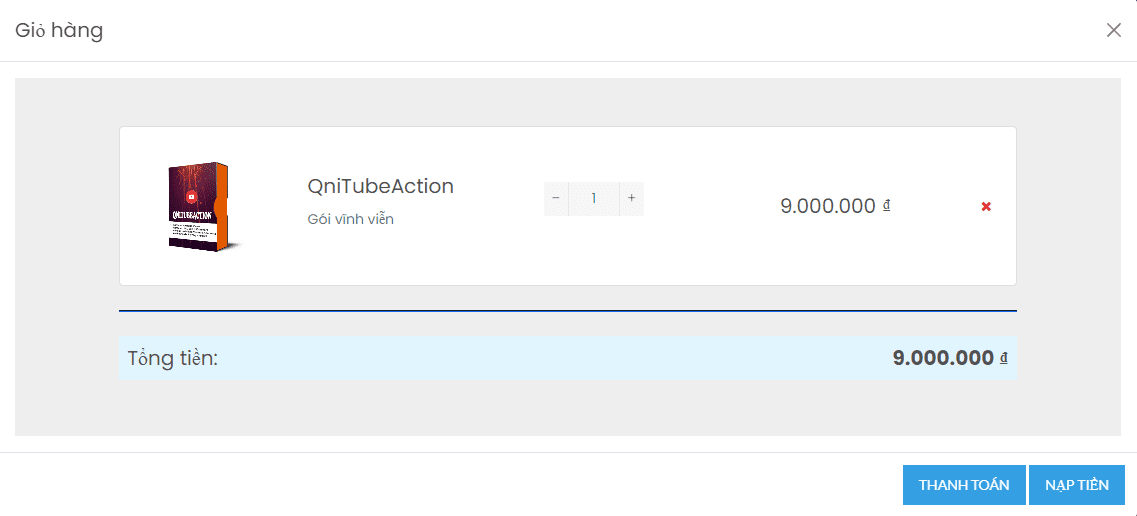
Task: Click the quantity field showing 1
Action: [x=594, y=199]
